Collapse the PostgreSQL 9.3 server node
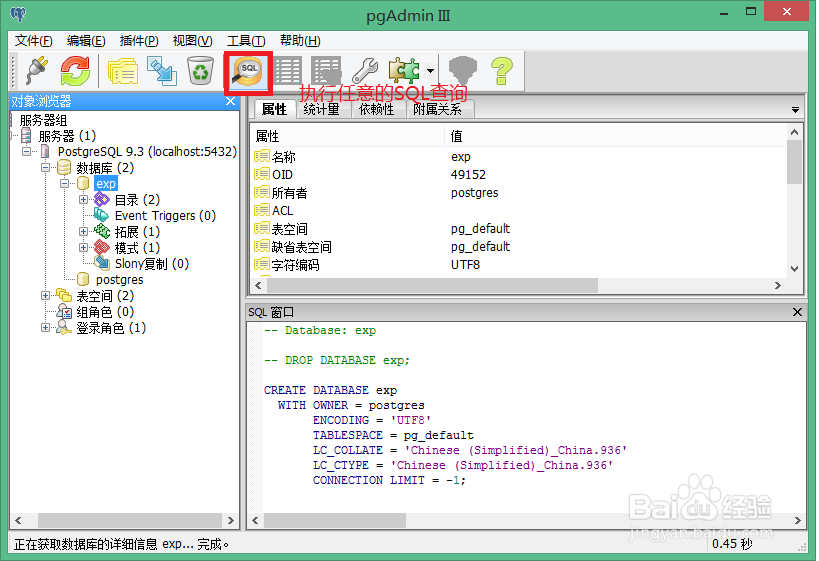The height and width of the screenshot is (561, 819). (27, 151)
